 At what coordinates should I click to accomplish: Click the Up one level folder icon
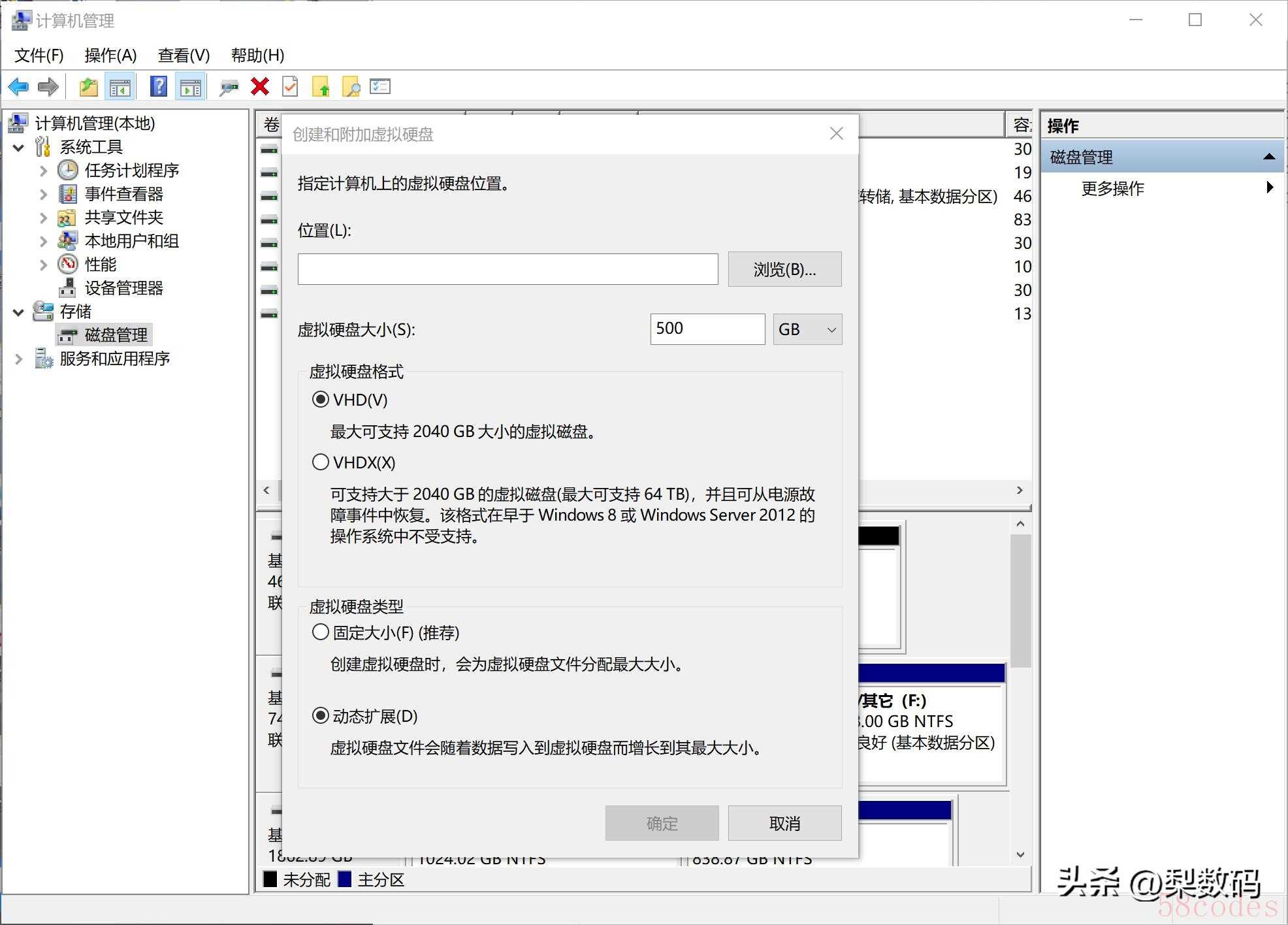click(88, 87)
